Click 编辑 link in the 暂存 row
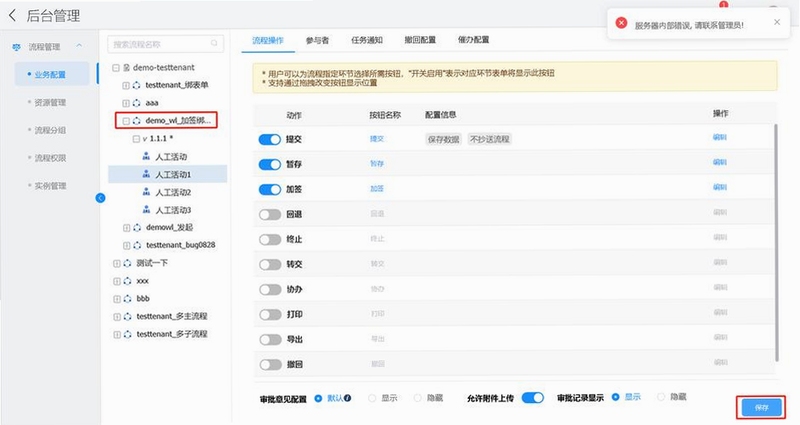800x425 pixels. (720, 162)
